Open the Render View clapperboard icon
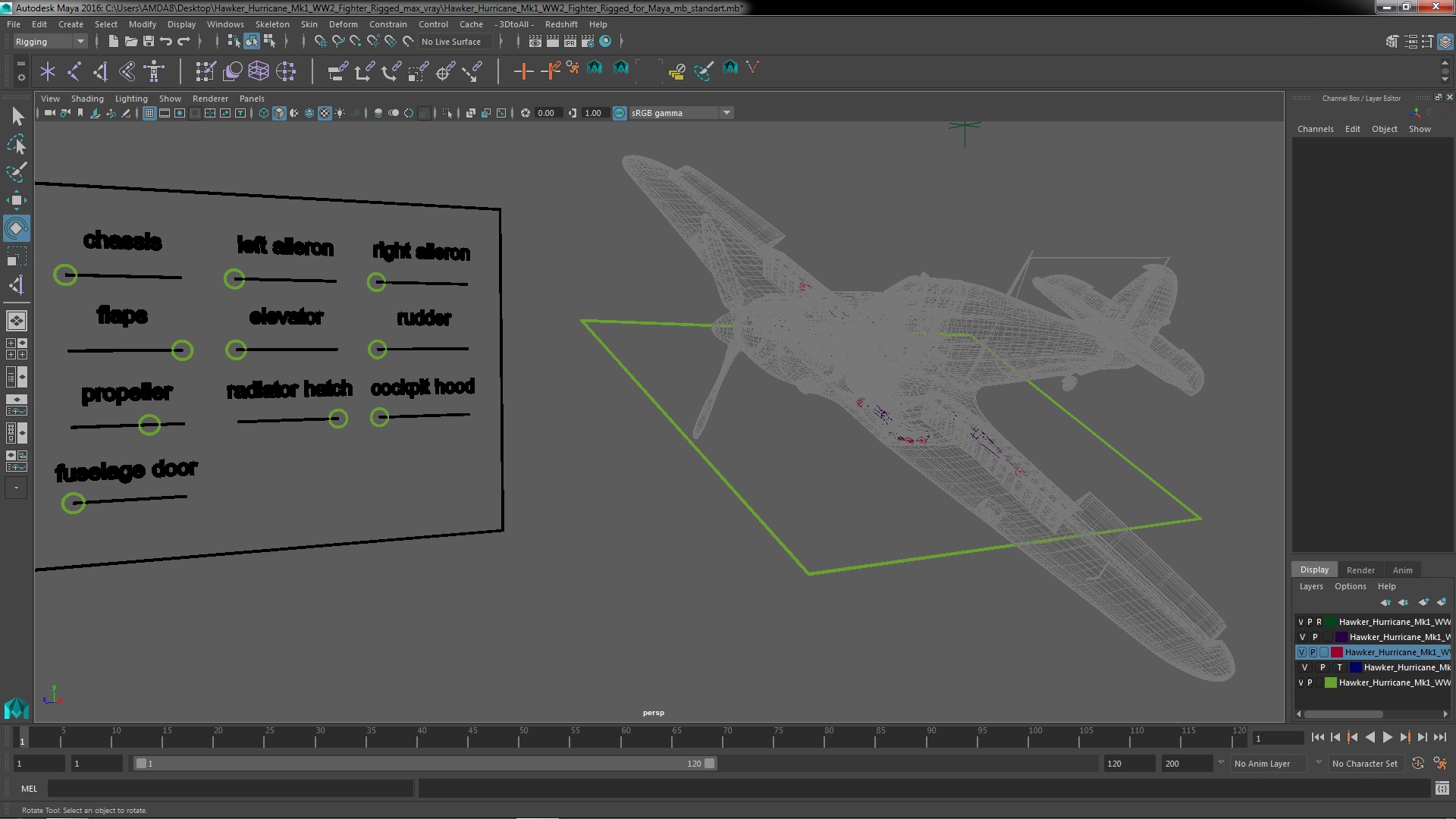 pyautogui.click(x=535, y=42)
